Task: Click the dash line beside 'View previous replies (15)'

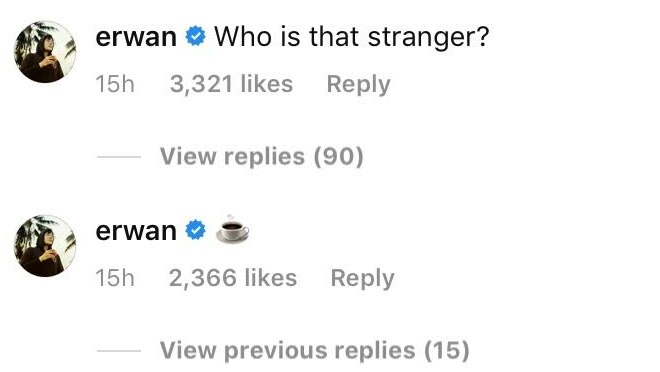Action: 119,351
